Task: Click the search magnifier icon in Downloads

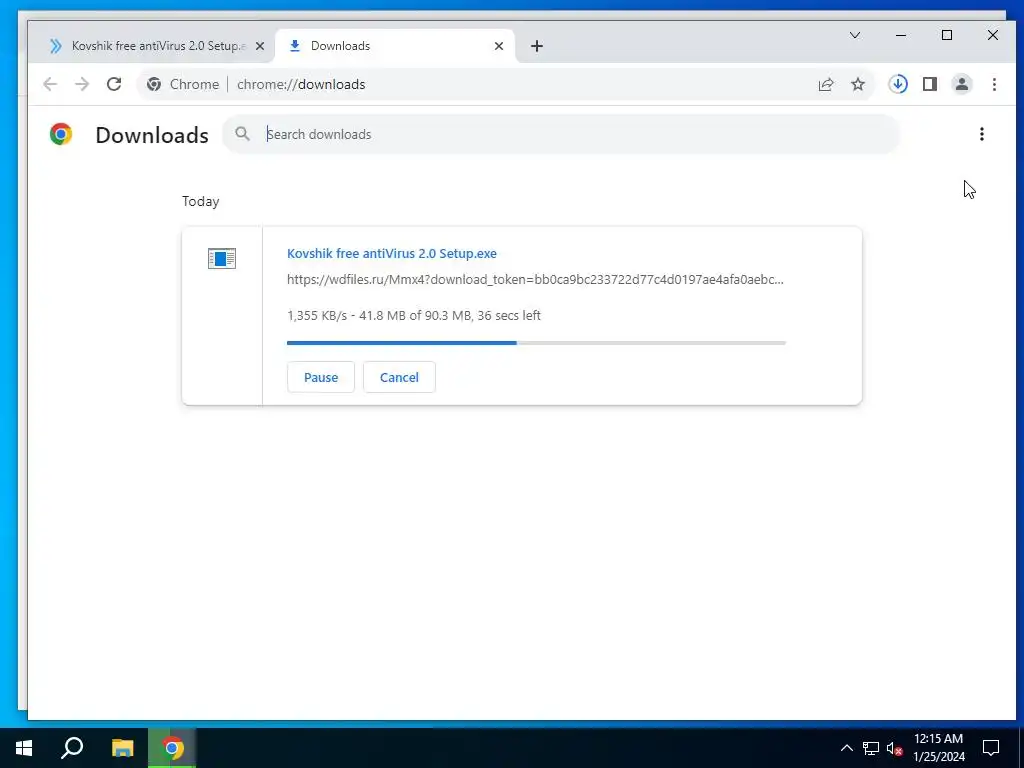Action: [242, 134]
